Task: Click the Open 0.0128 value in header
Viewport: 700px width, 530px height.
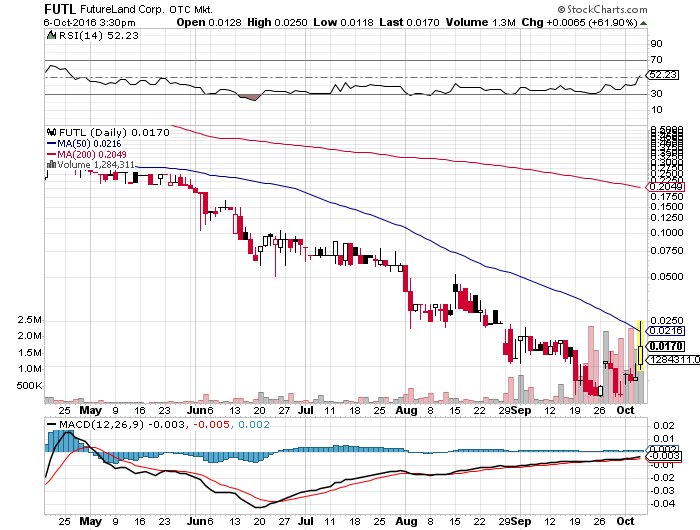Action: (x=209, y=22)
